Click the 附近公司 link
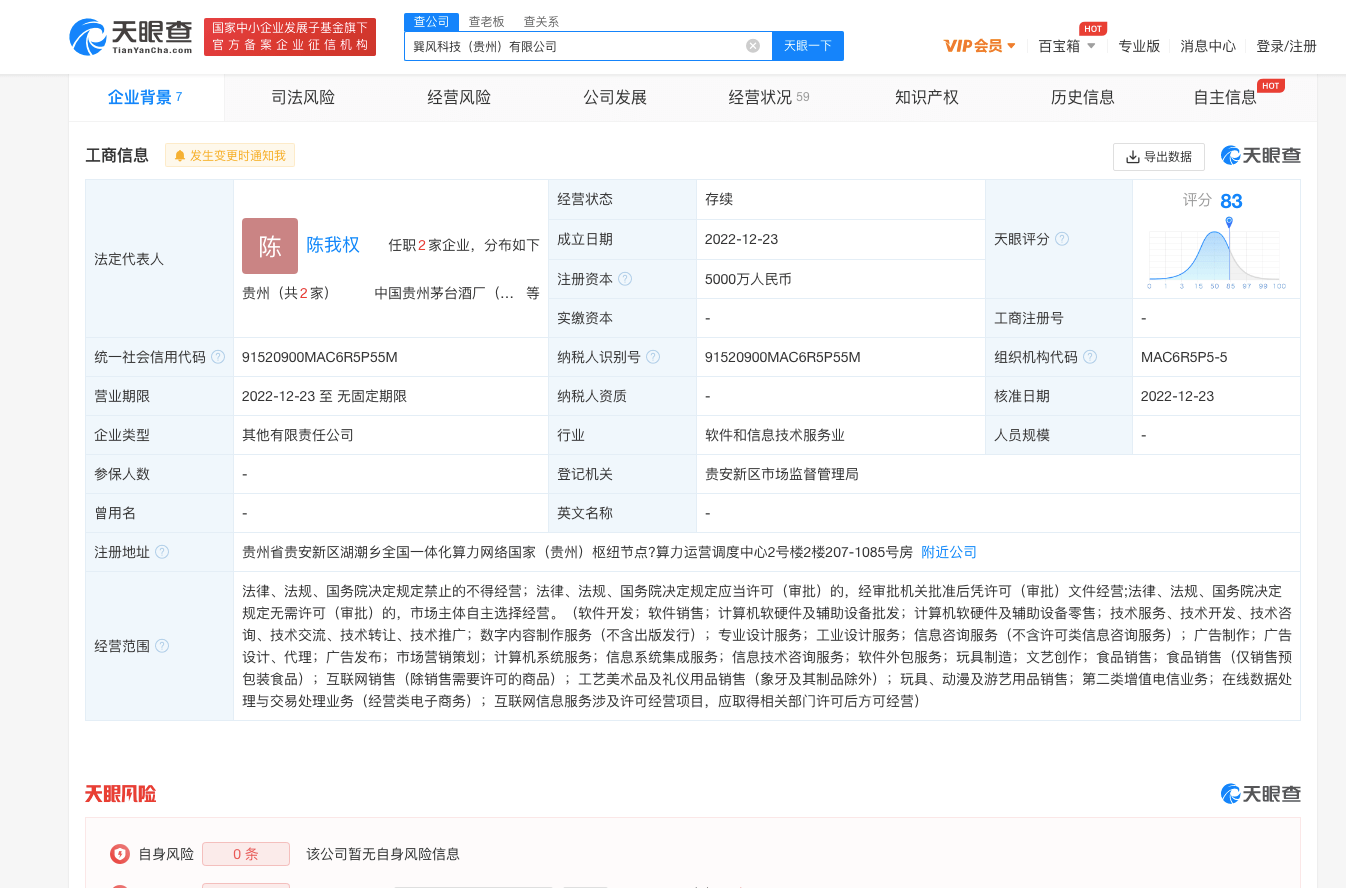This screenshot has height=888, width=1346. [x=949, y=552]
